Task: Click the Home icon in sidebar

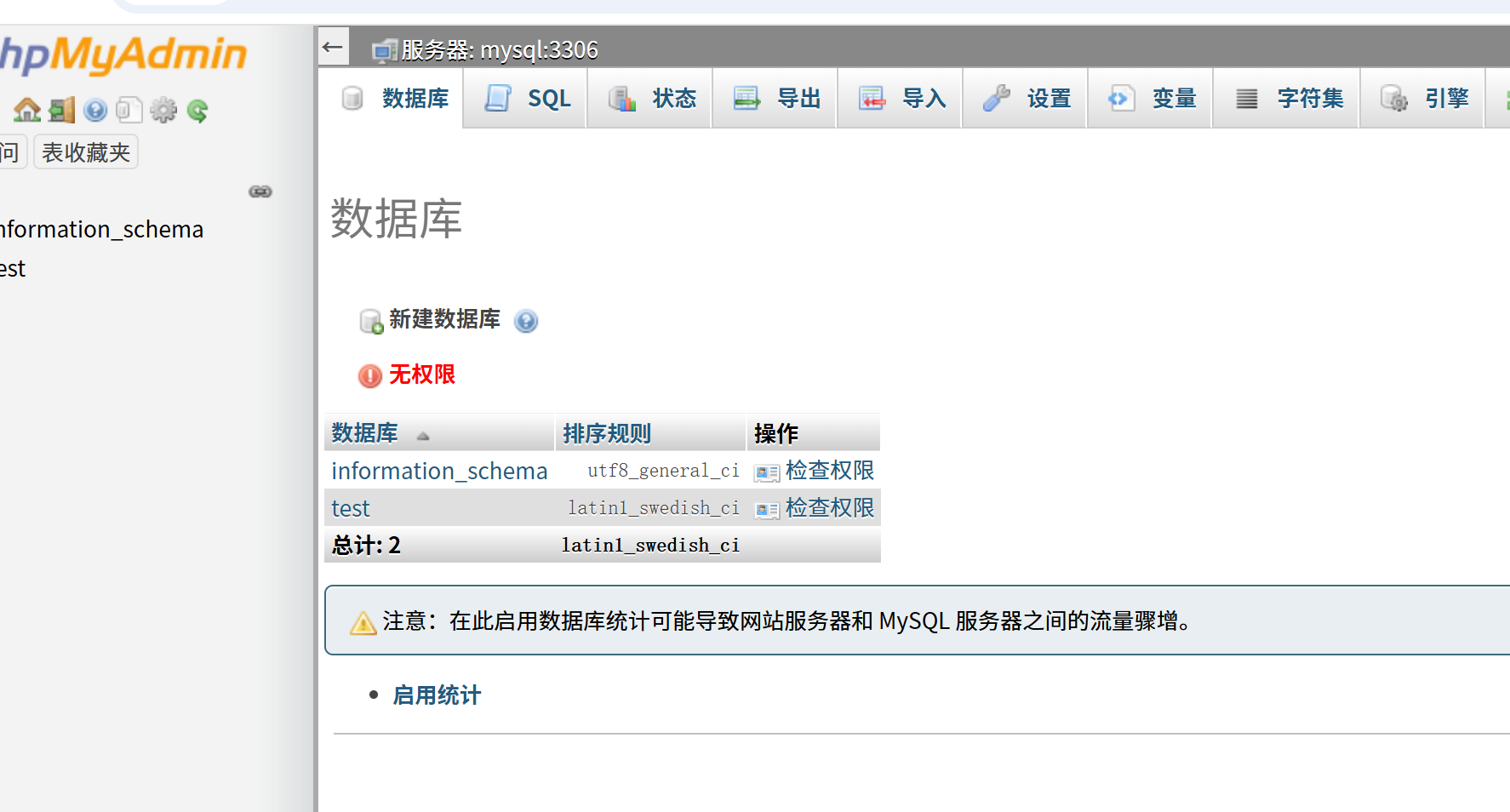Action: (x=27, y=110)
